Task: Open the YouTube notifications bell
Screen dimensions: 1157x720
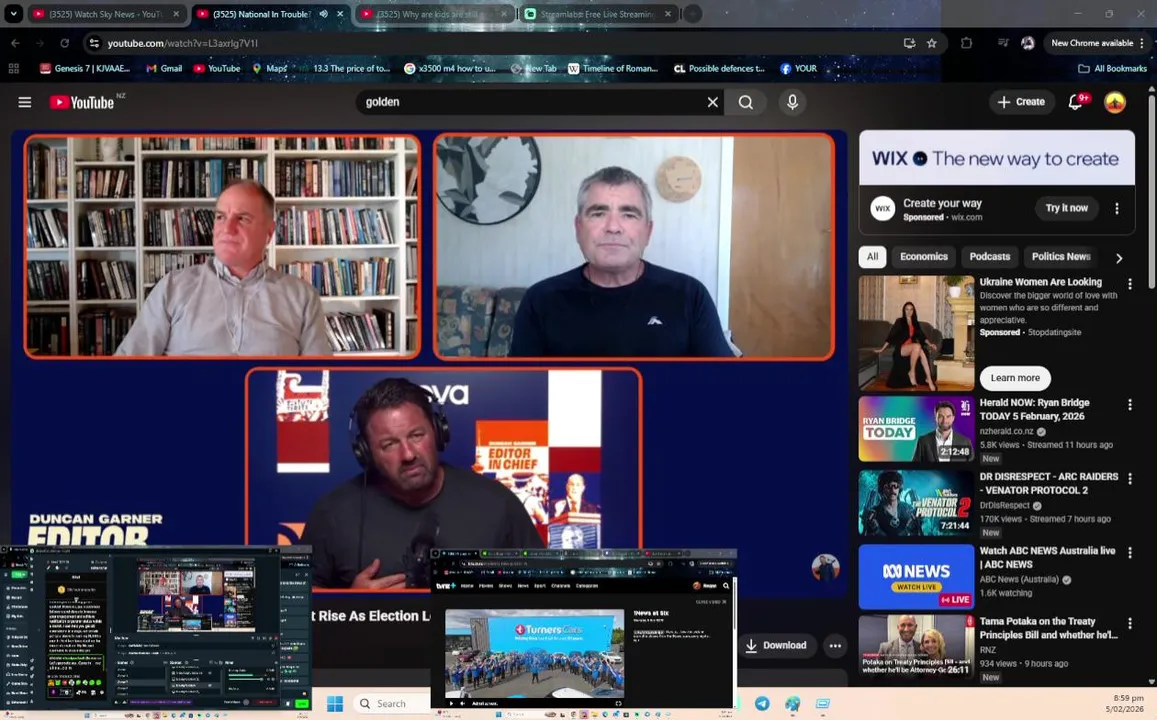Action: pos(1077,102)
